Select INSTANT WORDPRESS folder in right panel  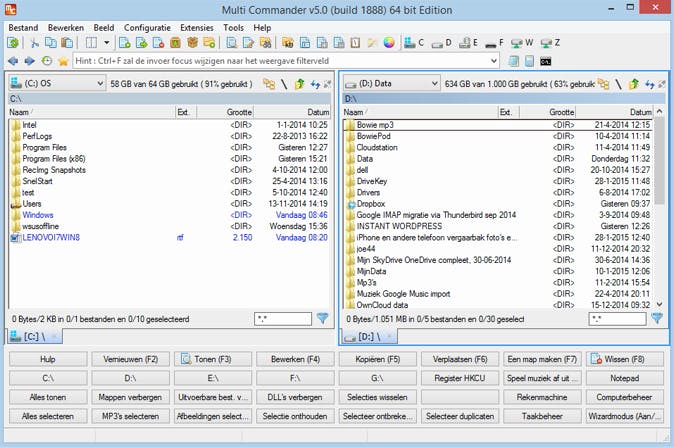(499, 226)
